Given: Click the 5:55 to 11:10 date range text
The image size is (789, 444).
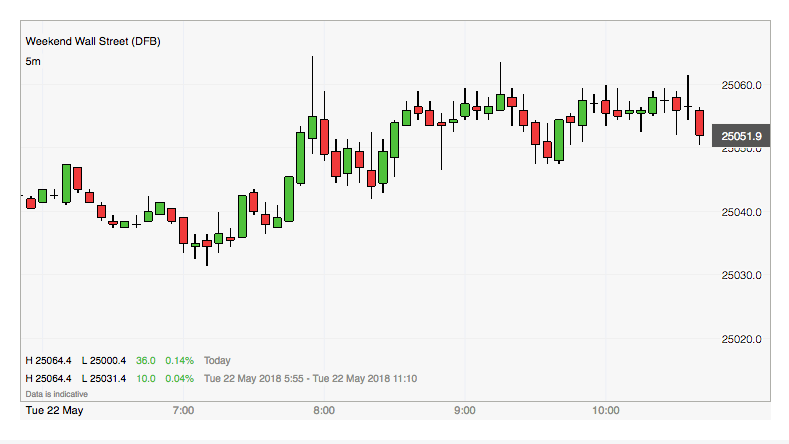Looking at the screenshot, I should pyautogui.click(x=310, y=378).
